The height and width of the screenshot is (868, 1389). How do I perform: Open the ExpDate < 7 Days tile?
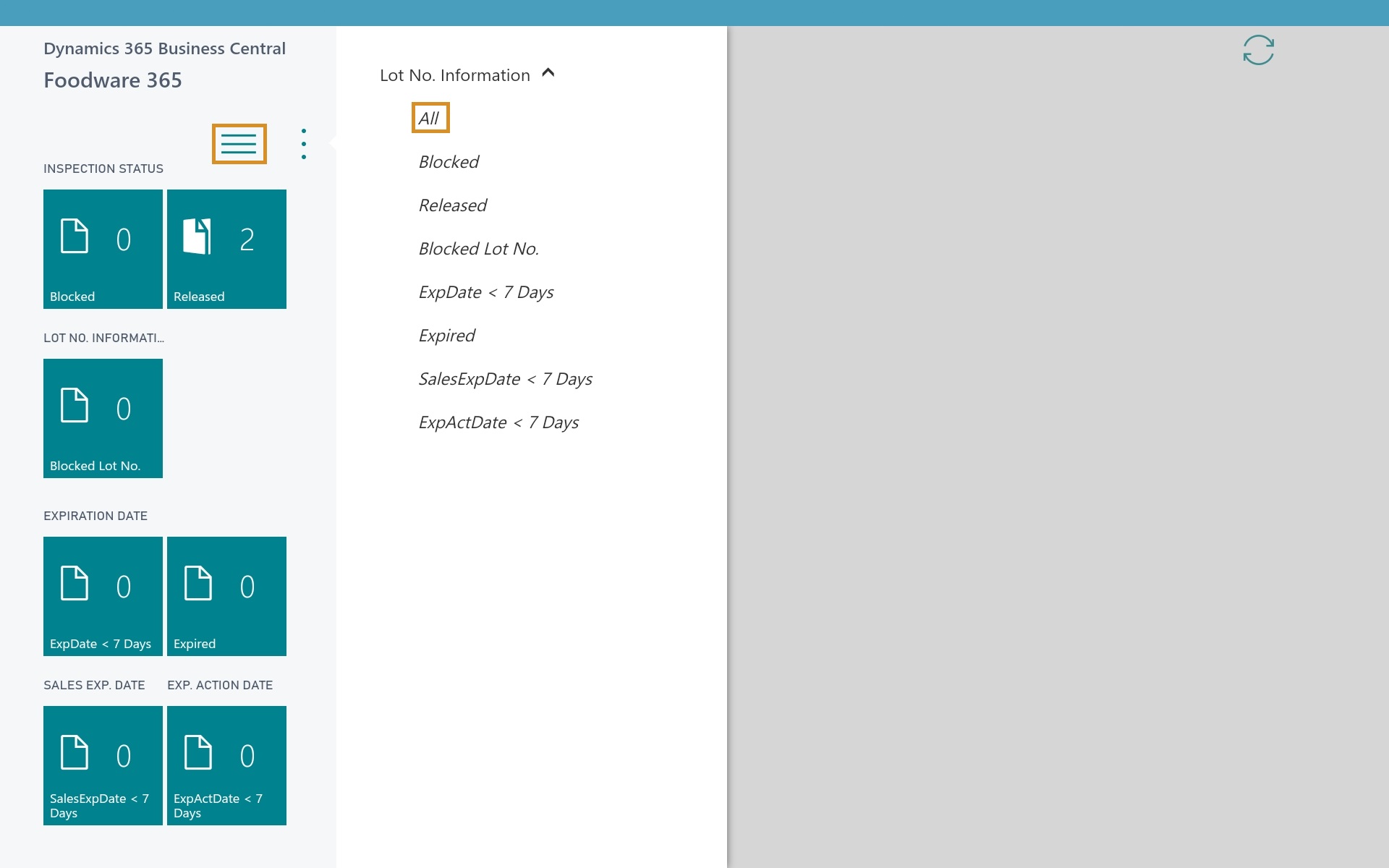click(x=103, y=596)
